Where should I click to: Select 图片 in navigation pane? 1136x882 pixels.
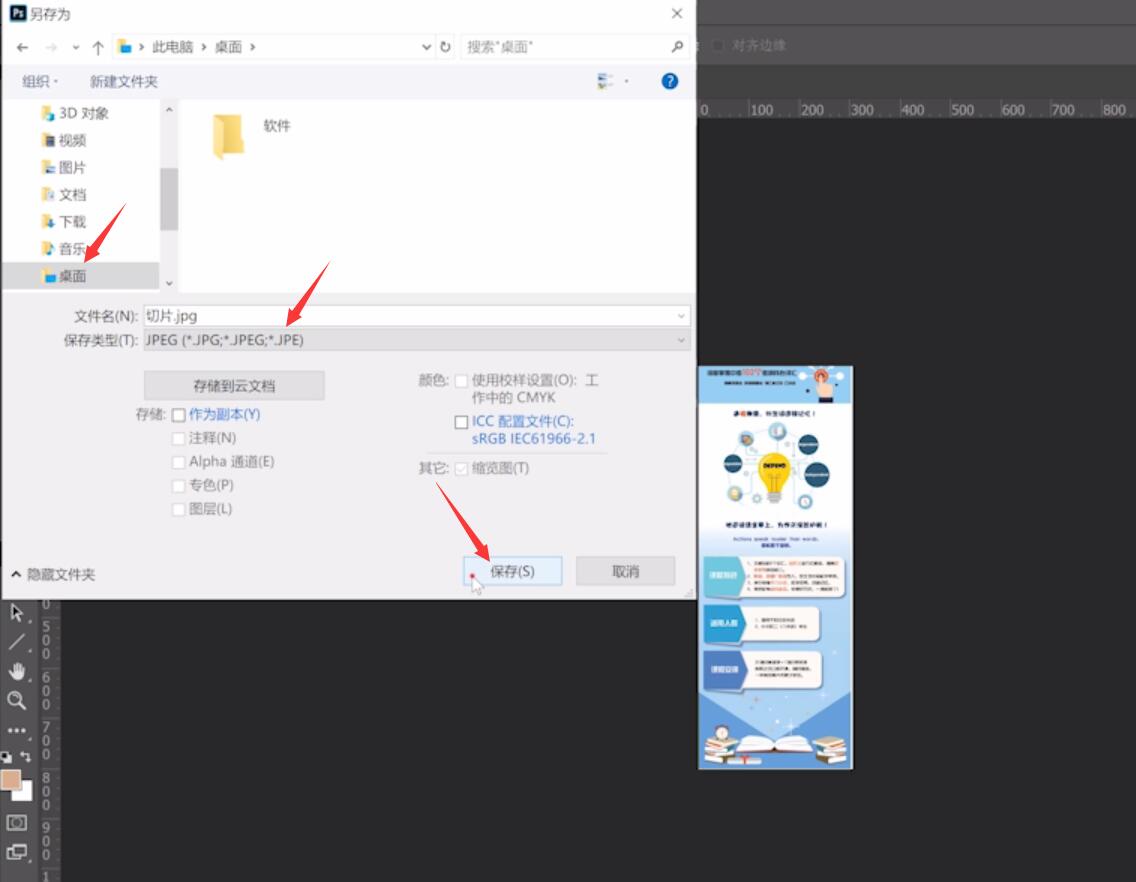click(64, 167)
